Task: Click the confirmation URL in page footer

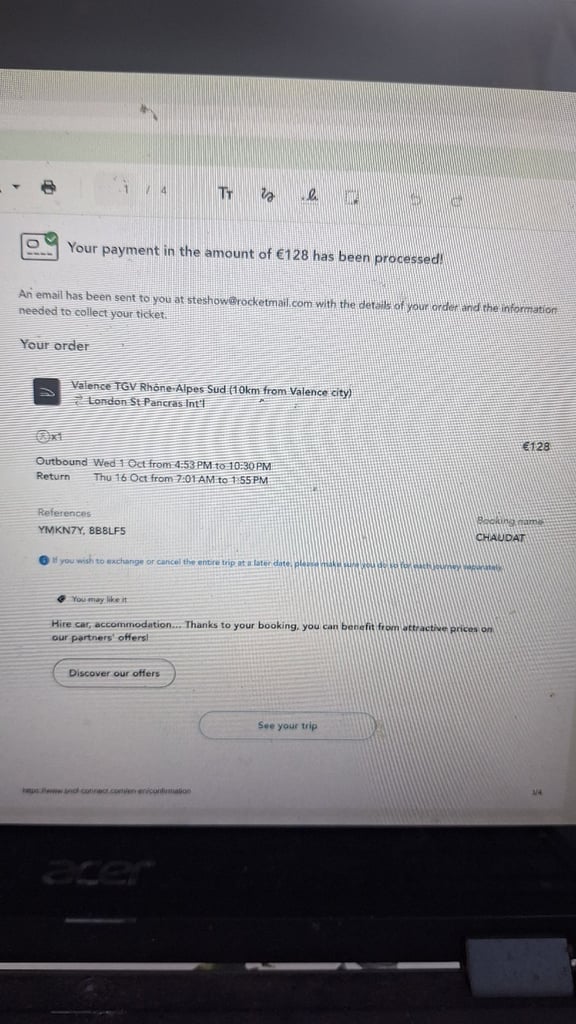Action: click(x=106, y=791)
